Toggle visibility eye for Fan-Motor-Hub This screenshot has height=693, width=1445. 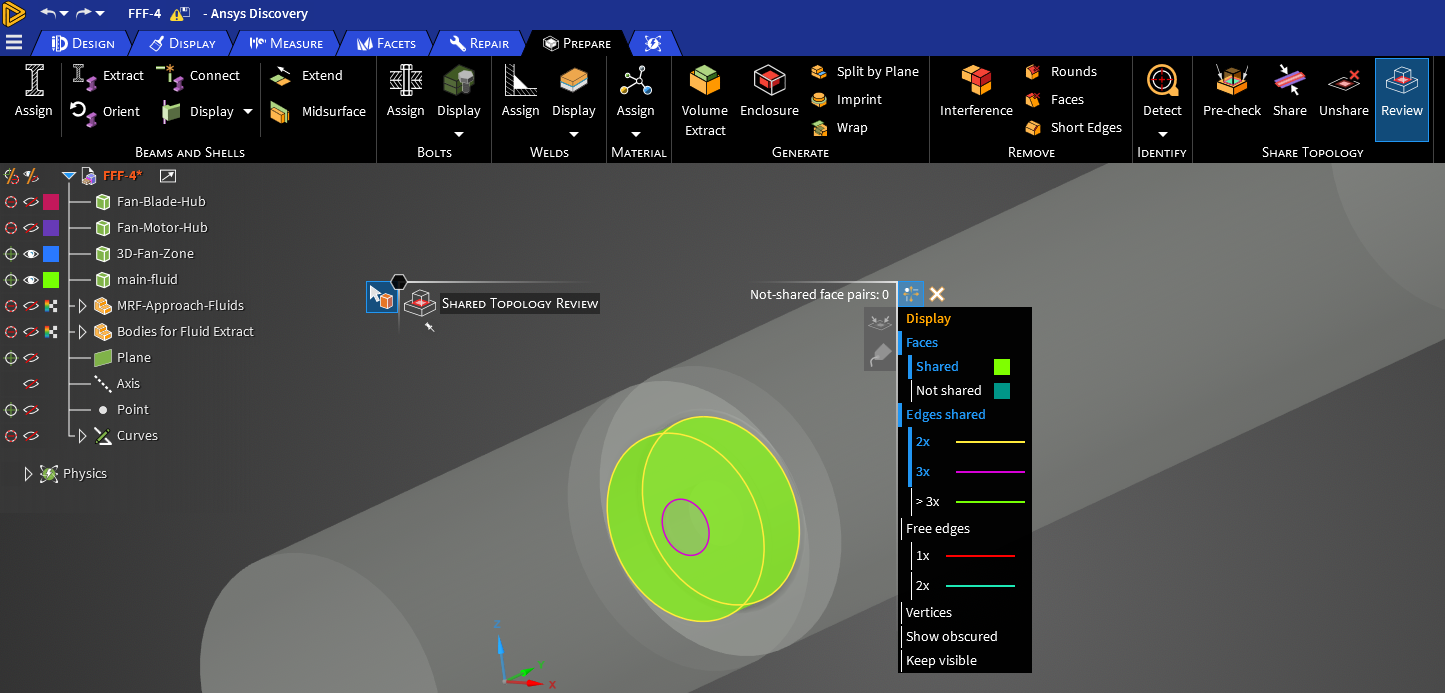(31, 228)
